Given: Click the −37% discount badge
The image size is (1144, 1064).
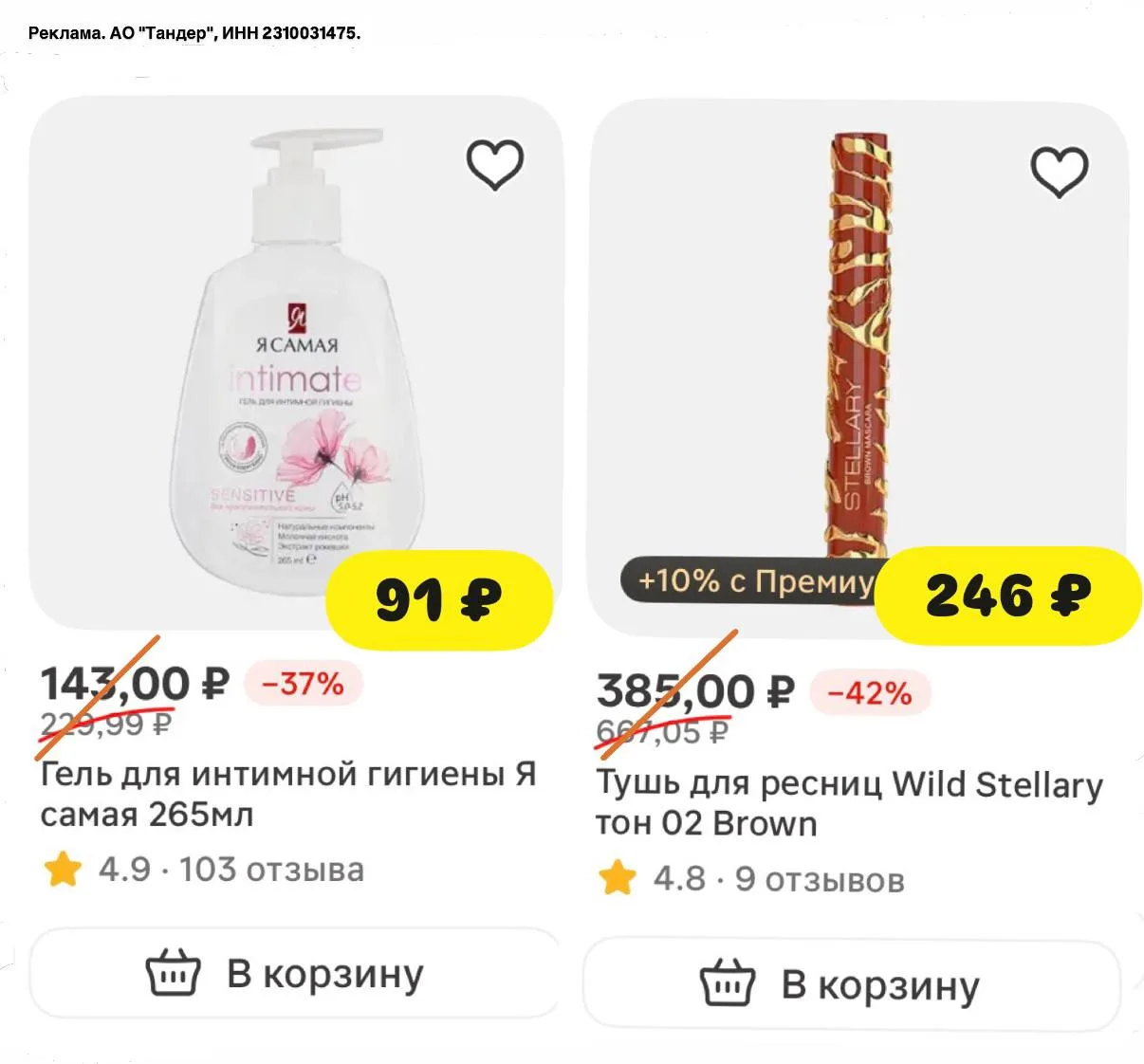Looking at the screenshot, I should tap(303, 684).
